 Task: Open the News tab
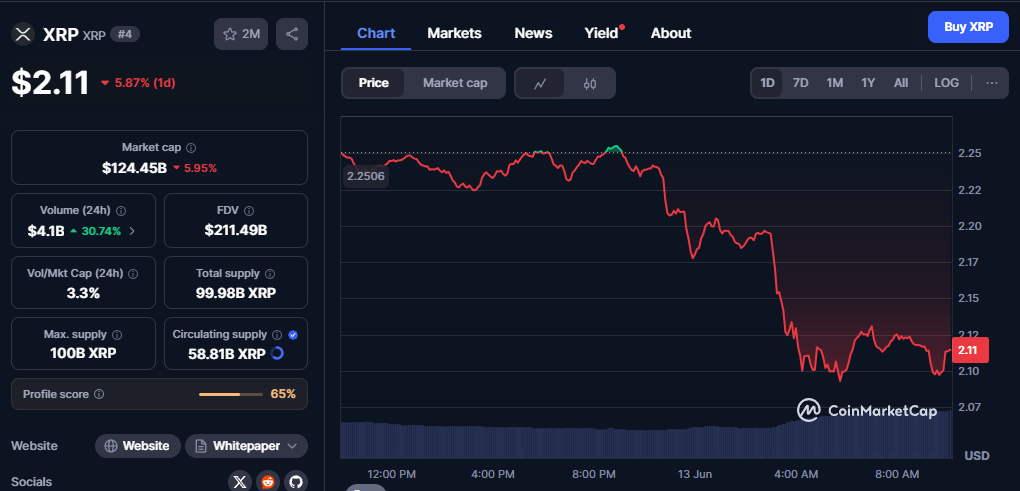pyautogui.click(x=533, y=33)
